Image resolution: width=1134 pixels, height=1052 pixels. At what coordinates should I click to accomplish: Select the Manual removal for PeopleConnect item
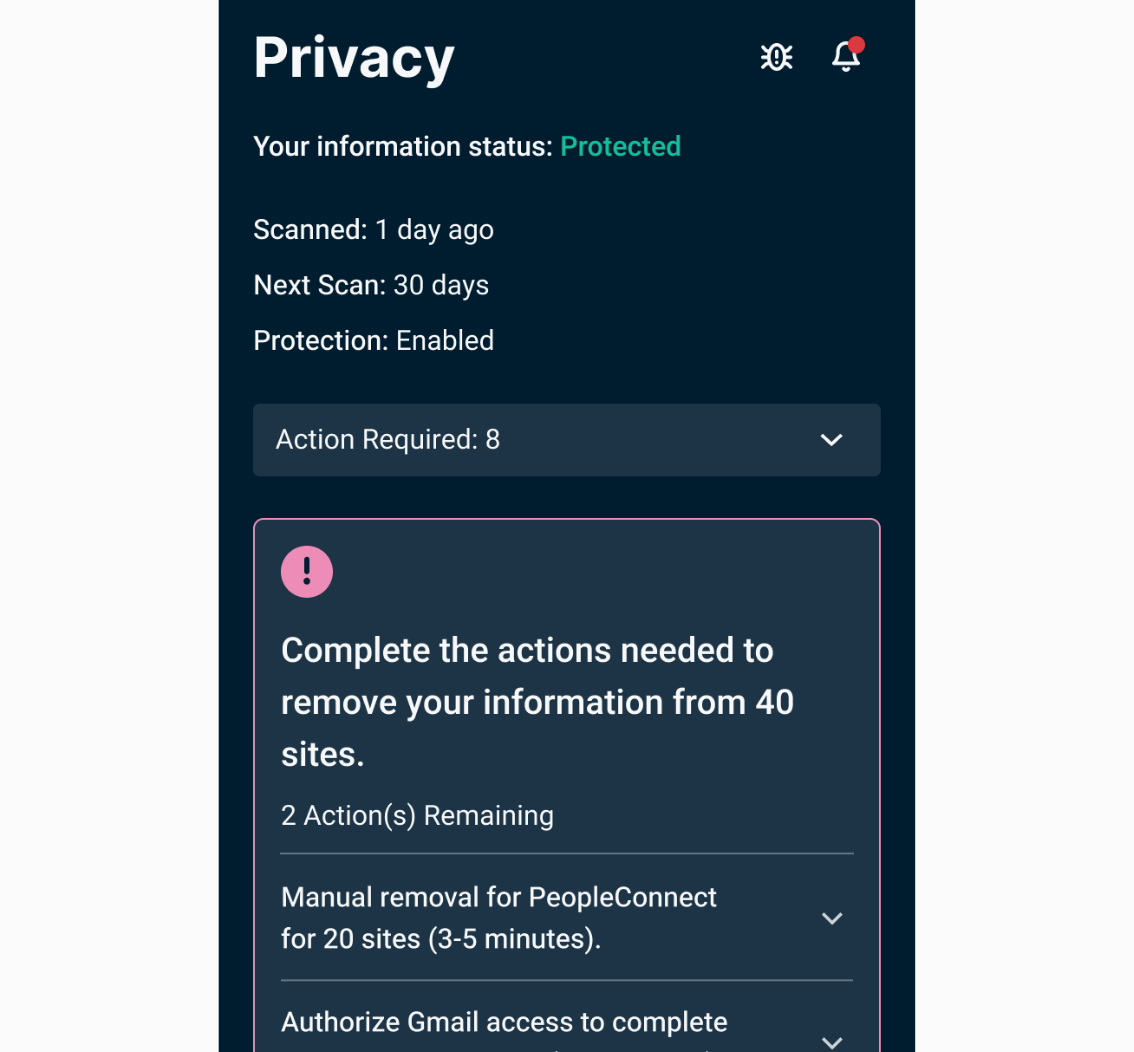[498, 898]
